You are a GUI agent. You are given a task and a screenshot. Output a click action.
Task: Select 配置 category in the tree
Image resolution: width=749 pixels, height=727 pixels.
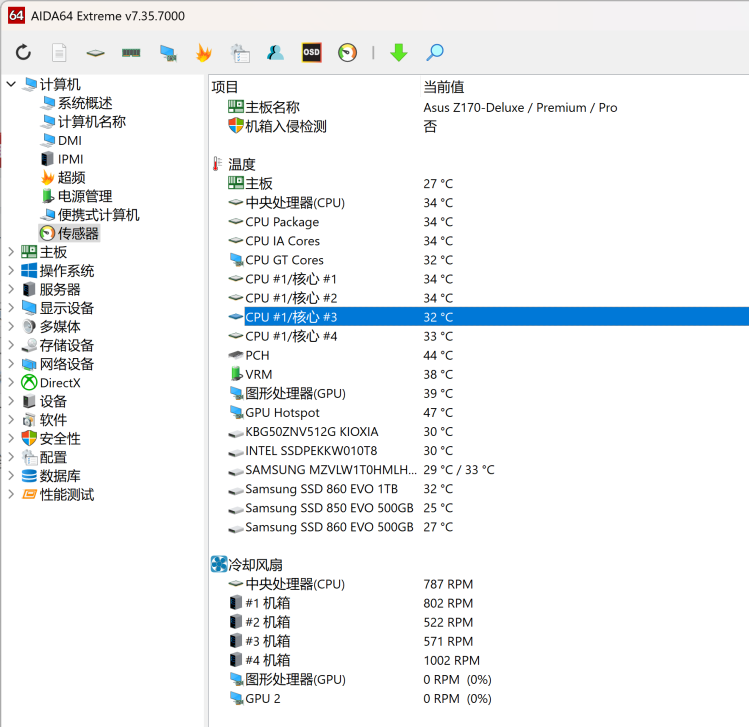pos(53,457)
